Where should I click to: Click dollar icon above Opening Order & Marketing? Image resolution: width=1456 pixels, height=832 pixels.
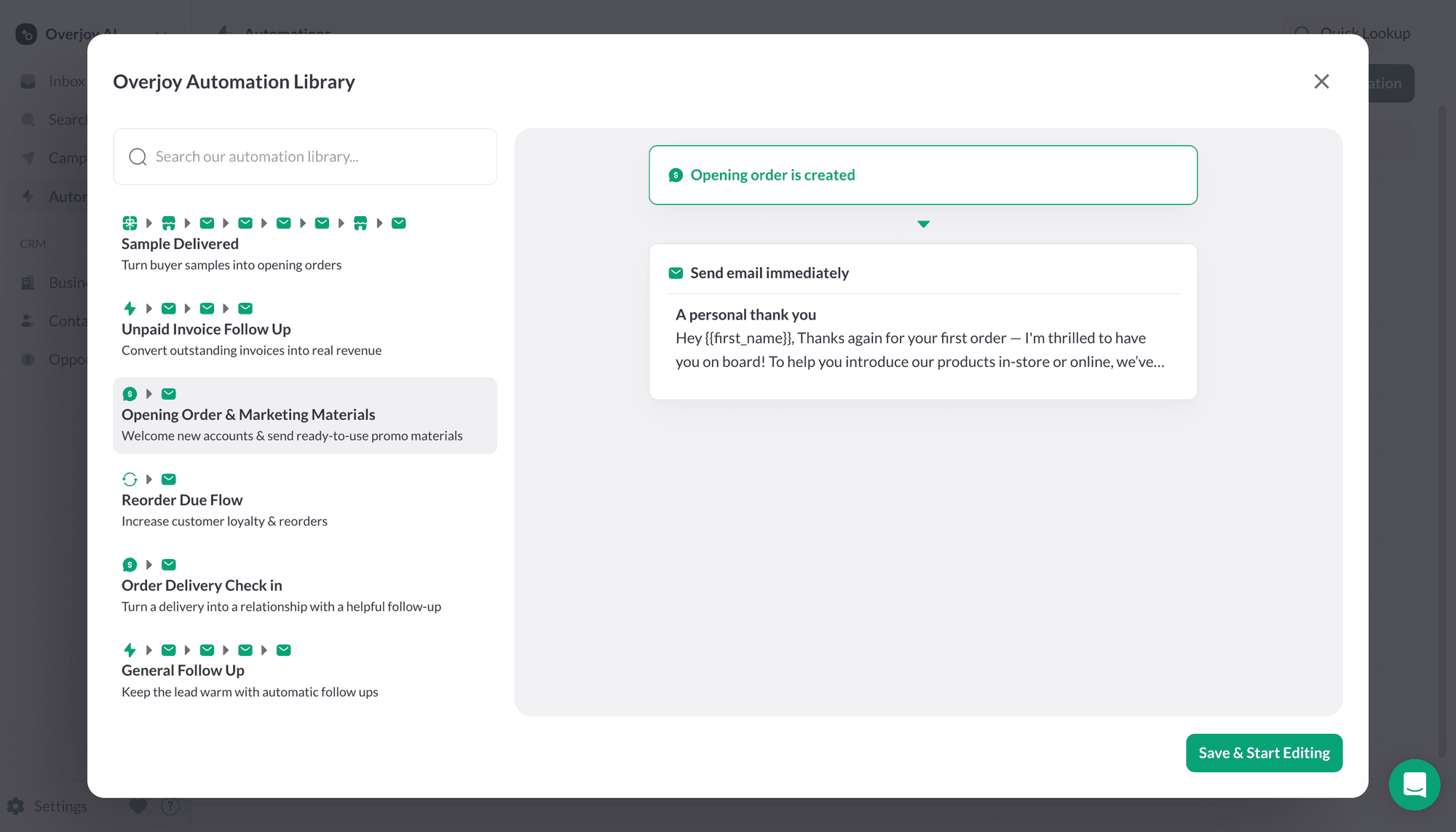coord(130,394)
